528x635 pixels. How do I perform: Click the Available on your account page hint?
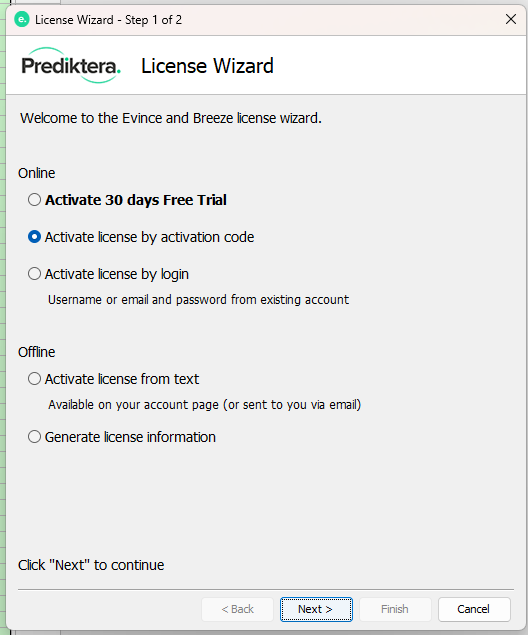point(204,405)
